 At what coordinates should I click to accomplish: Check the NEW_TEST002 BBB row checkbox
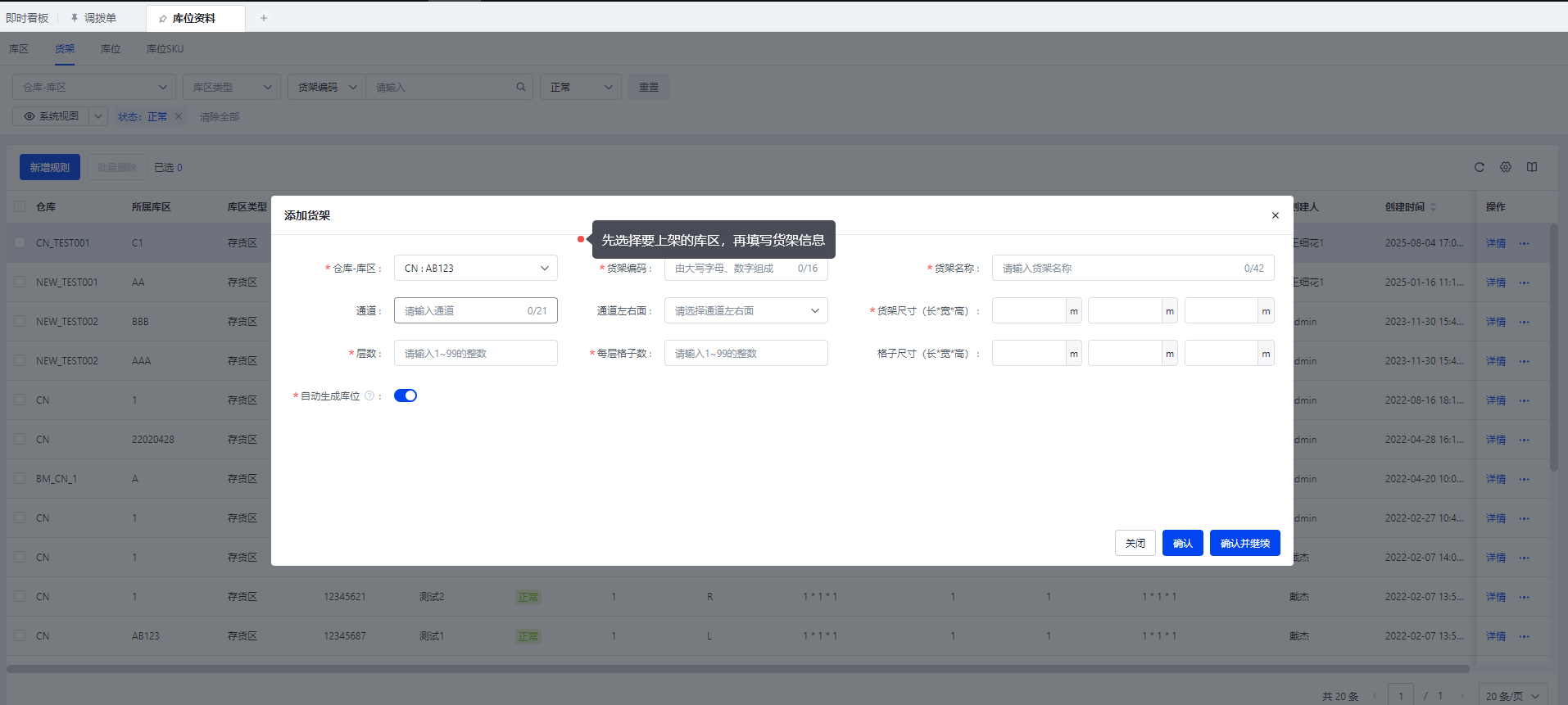(x=20, y=321)
